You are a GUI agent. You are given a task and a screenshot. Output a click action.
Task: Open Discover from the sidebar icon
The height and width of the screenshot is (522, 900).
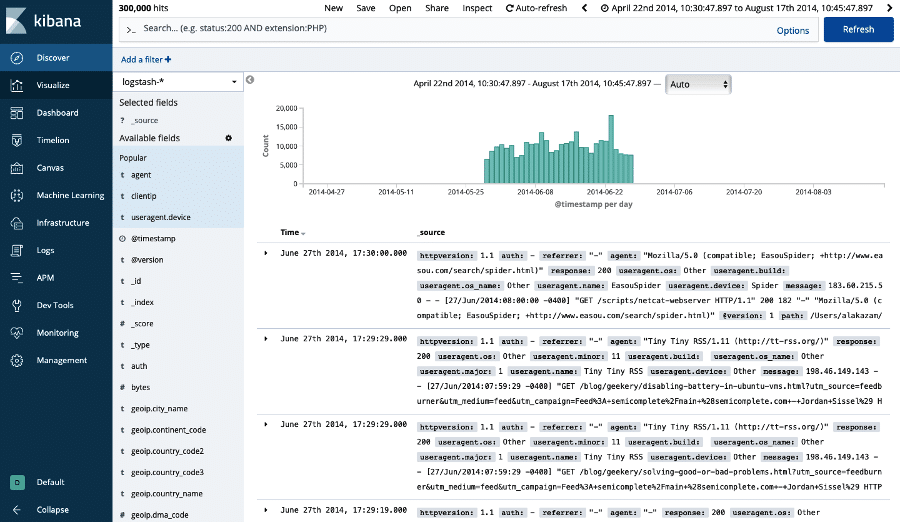pyautogui.click(x=18, y=58)
